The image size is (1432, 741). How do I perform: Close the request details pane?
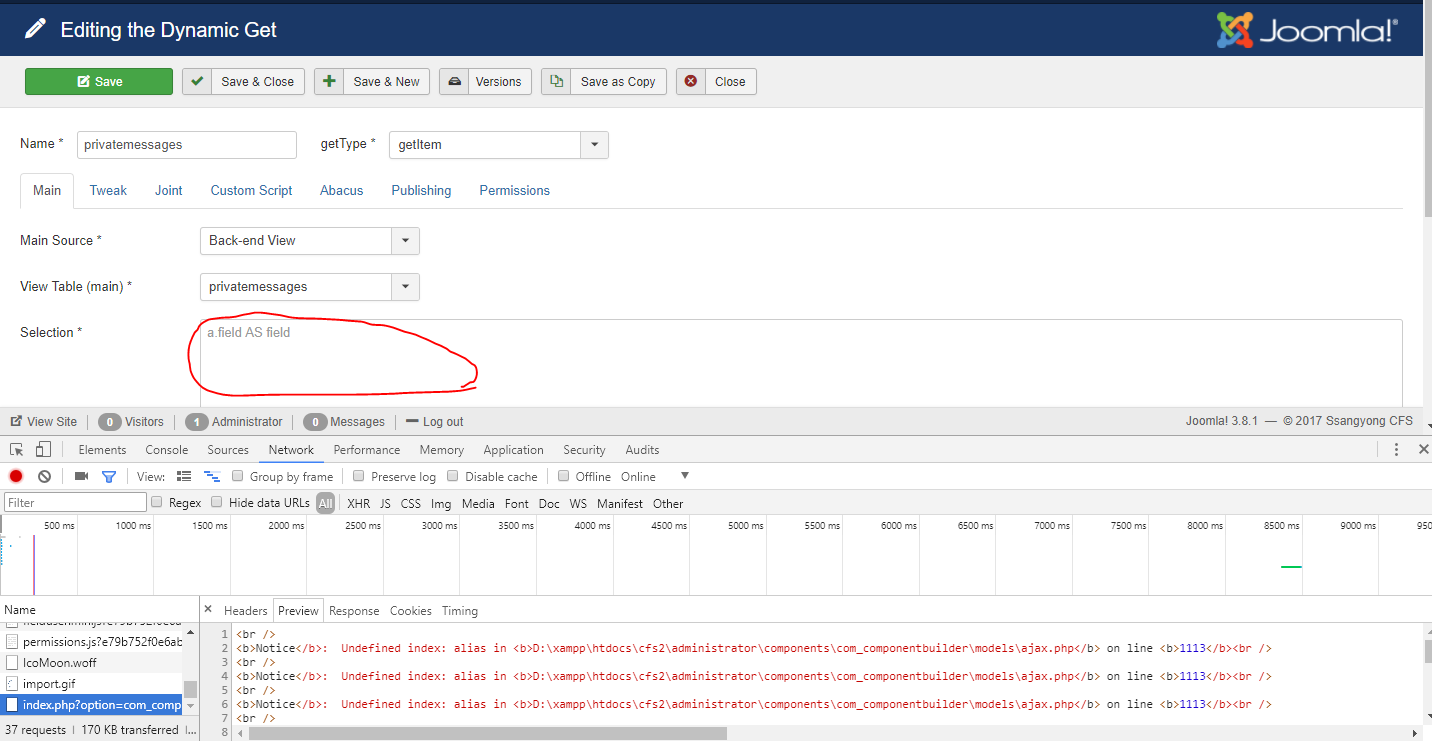[208, 609]
